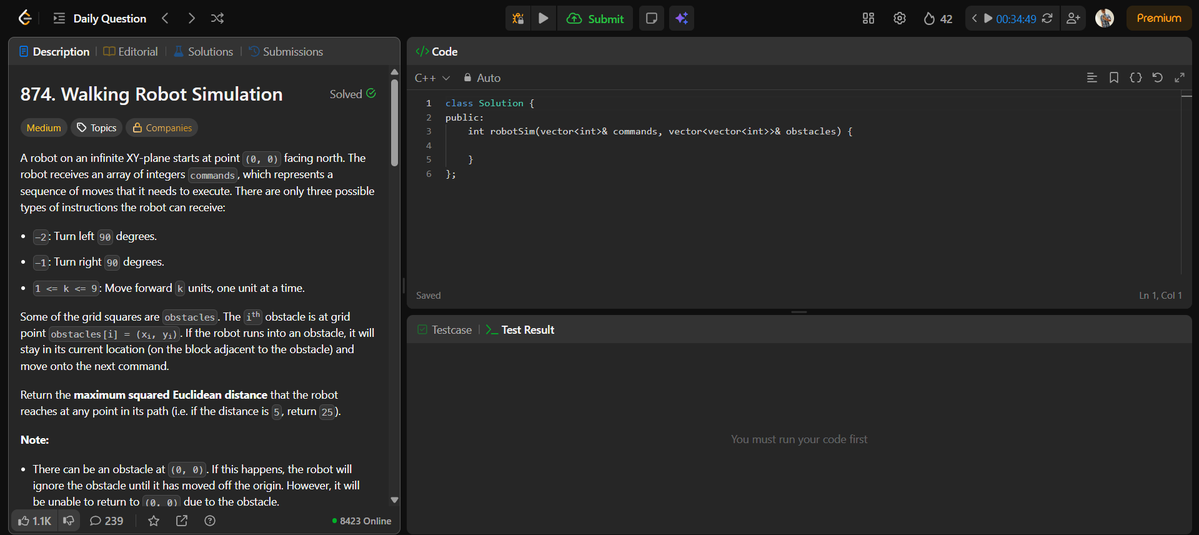Open the 239 comments
This screenshot has width=1199, height=535.
(x=106, y=520)
